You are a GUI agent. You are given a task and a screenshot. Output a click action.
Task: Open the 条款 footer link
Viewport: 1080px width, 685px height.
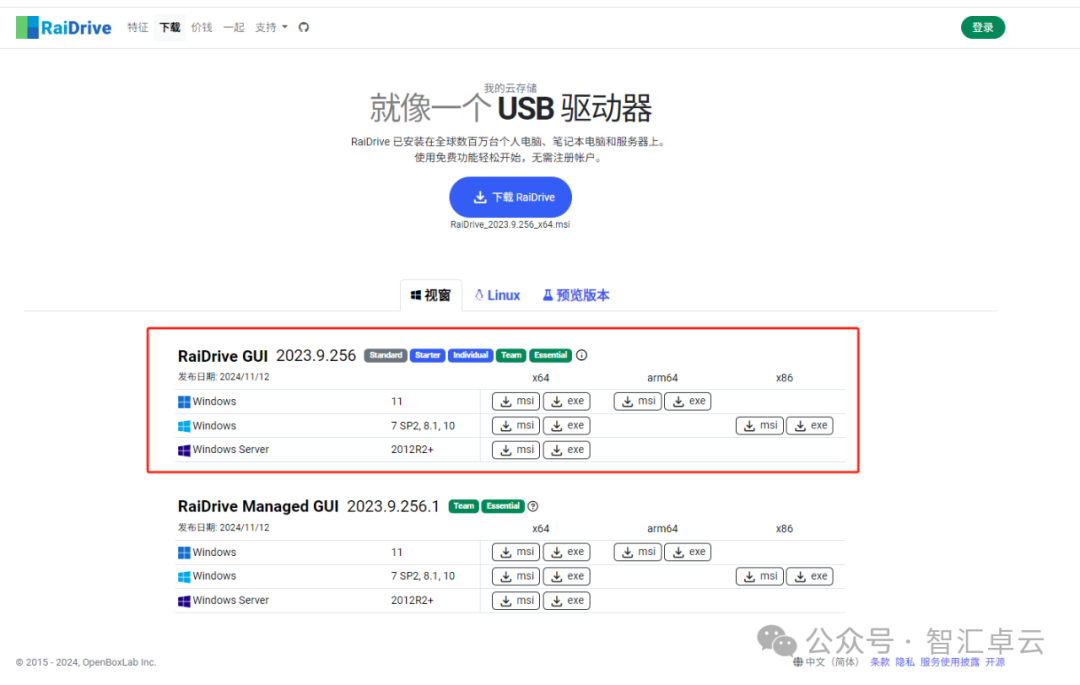[880, 662]
